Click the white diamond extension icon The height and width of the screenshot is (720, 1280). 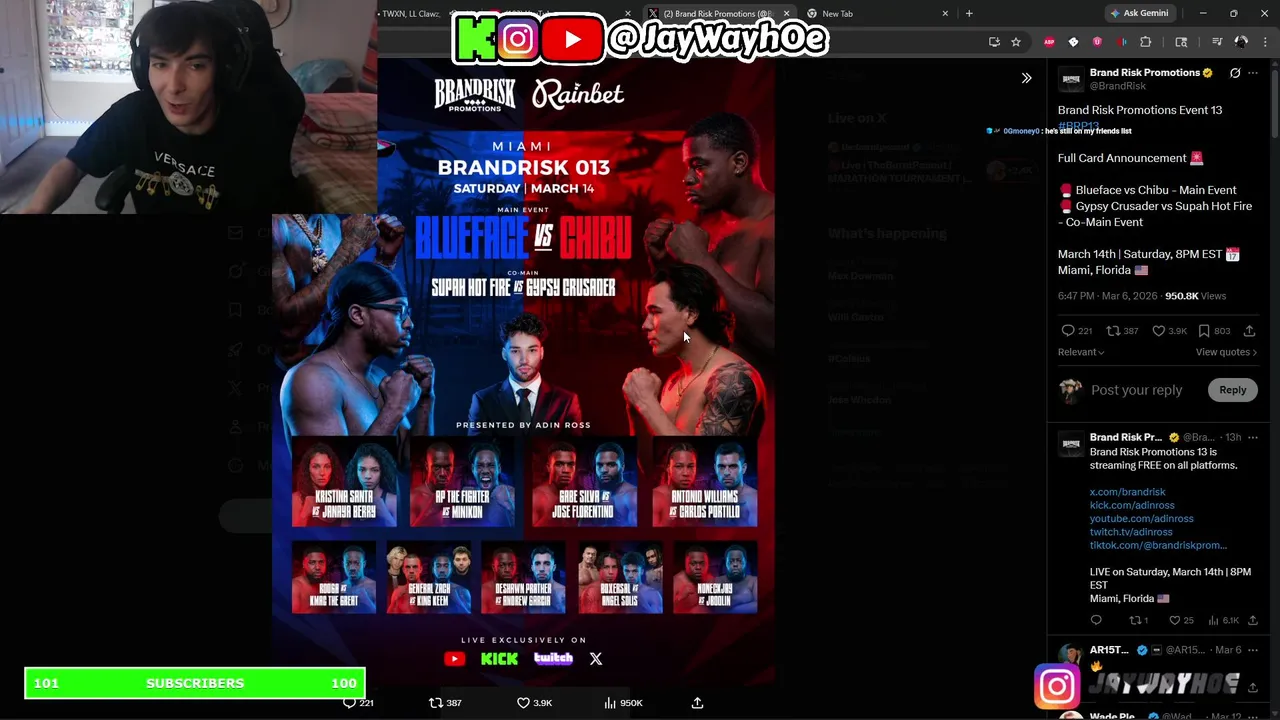tap(1073, 42)
